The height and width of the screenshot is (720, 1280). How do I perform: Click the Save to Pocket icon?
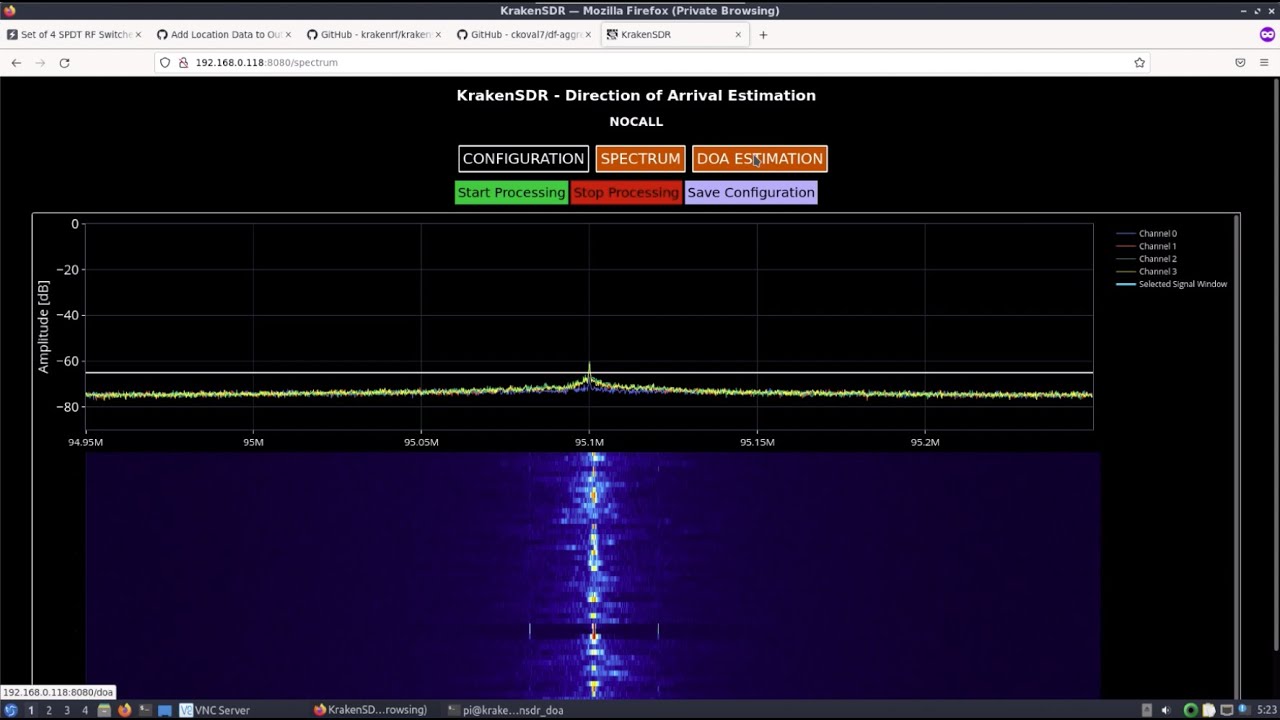[1240, 62]
